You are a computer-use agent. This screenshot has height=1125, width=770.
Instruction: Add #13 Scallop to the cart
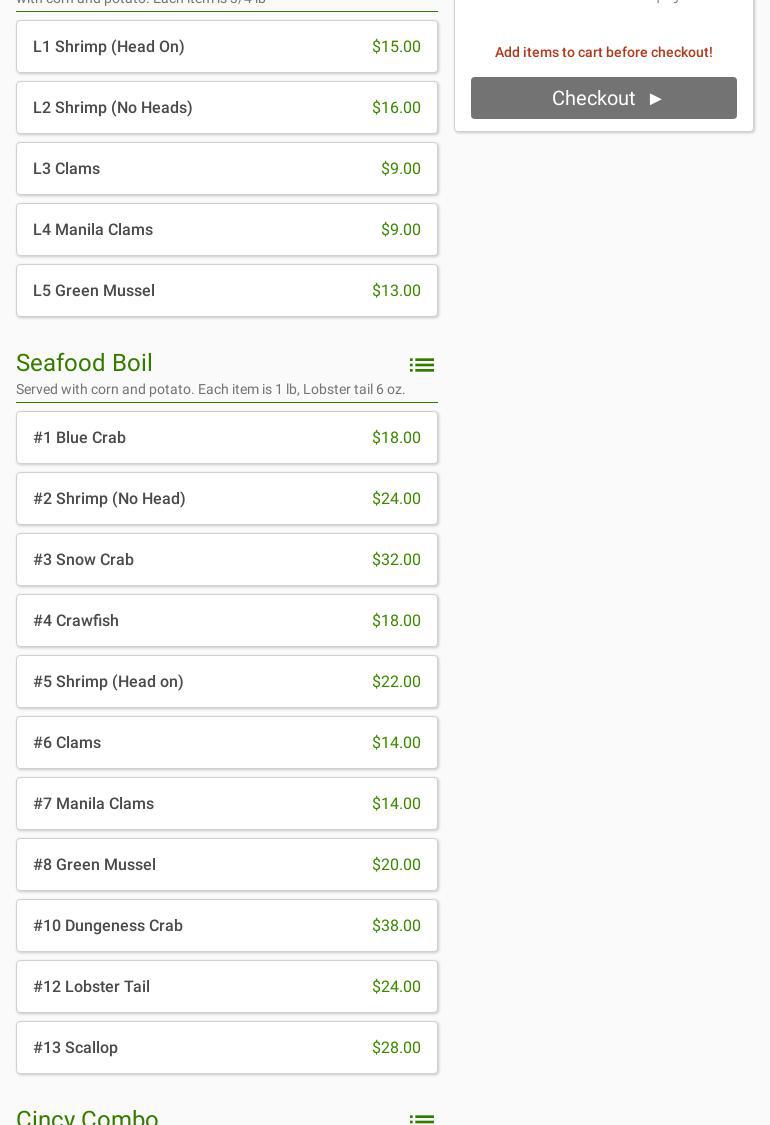pyautogui.click(x=227, y=1048)
